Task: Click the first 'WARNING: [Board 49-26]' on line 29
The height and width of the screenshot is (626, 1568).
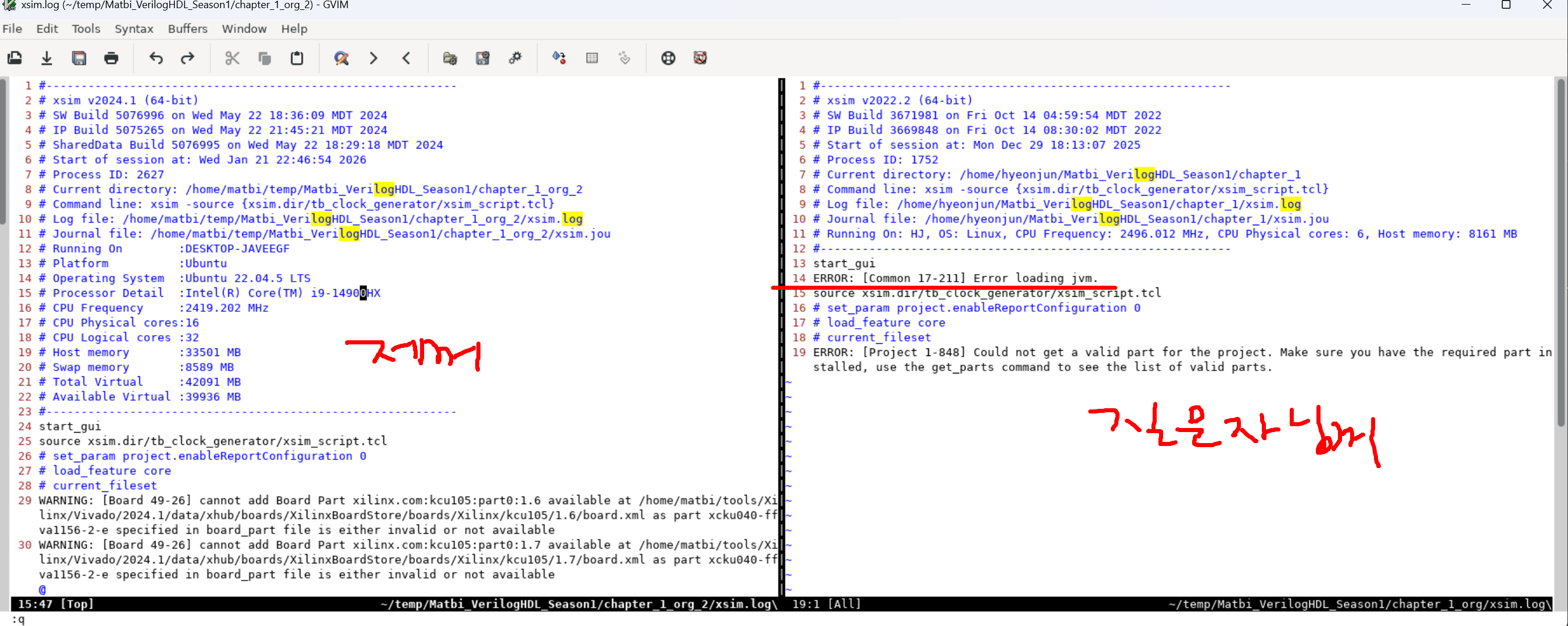Action: 115,501
